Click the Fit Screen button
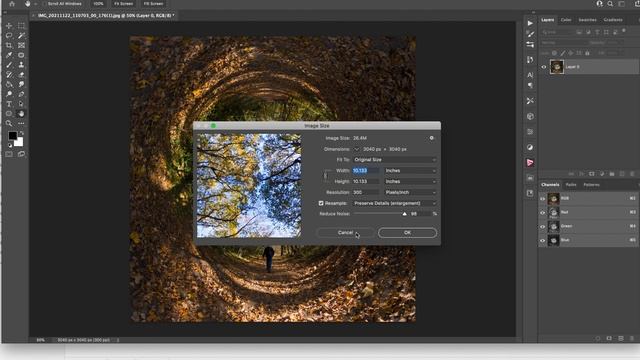This screenshot has height=360, width=640. coord(123,4)
